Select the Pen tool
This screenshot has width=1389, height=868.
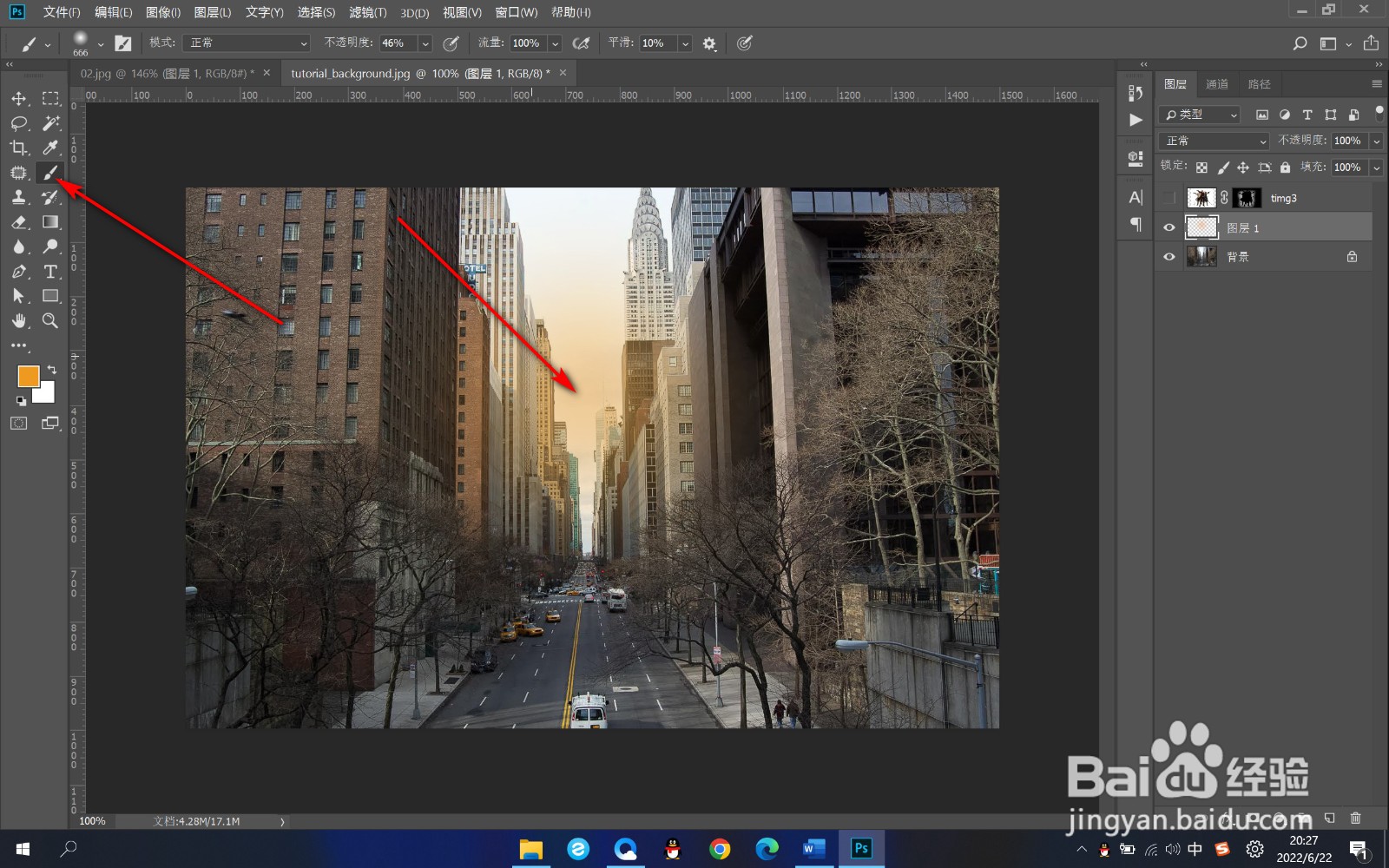coord(19,272)
